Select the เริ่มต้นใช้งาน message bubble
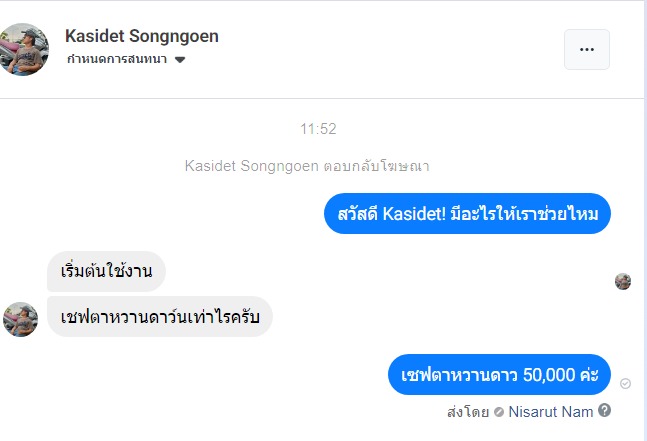Viewport: 647px width, 441px height. (x=106, y=271)
